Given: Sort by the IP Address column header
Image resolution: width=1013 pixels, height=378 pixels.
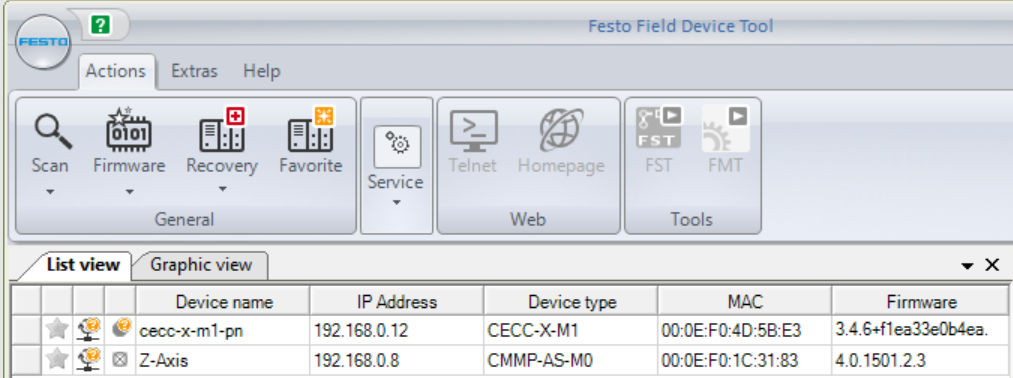Looking at the screenshot, I should coord(397,302).
